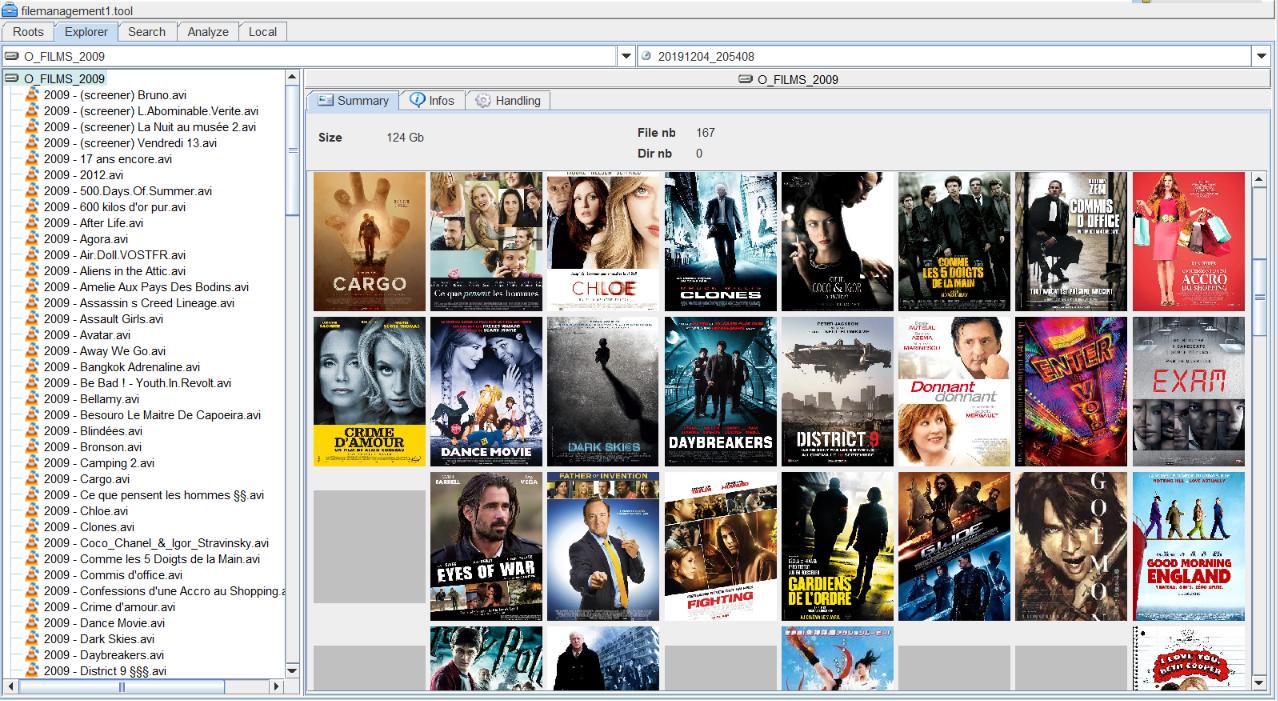Click the VLC icon next to 2009 - Dance Movie.avi
This screenshot has height=701, width=1278.
pos(32,623)
